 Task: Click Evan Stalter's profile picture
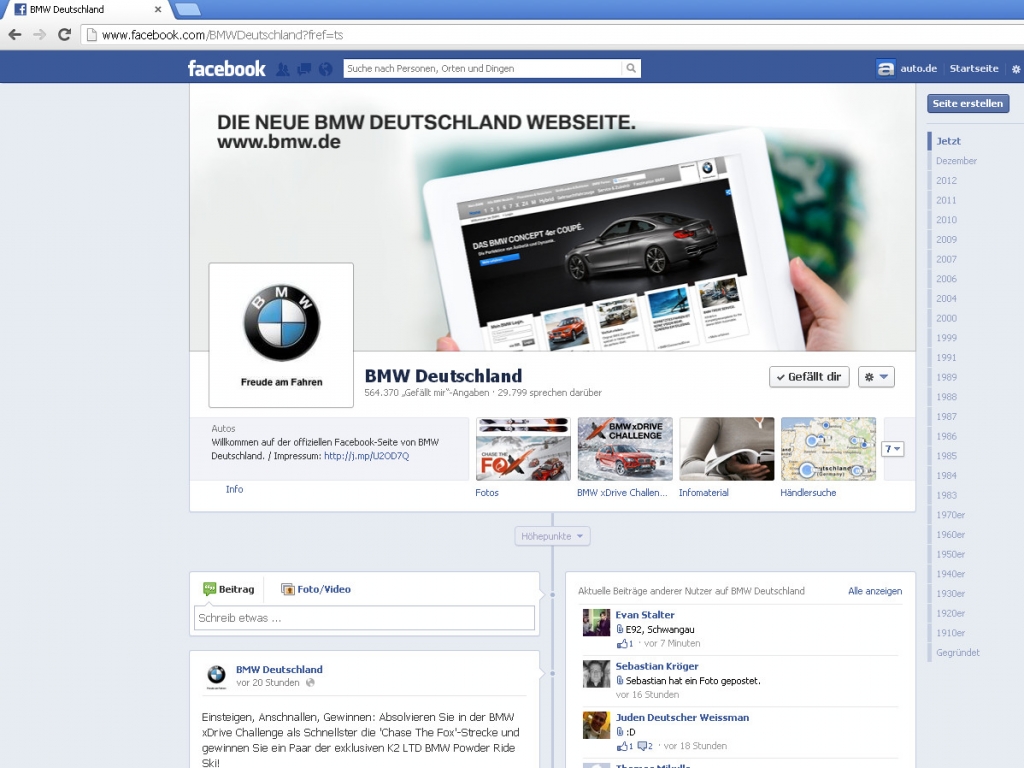click(596, 622)
